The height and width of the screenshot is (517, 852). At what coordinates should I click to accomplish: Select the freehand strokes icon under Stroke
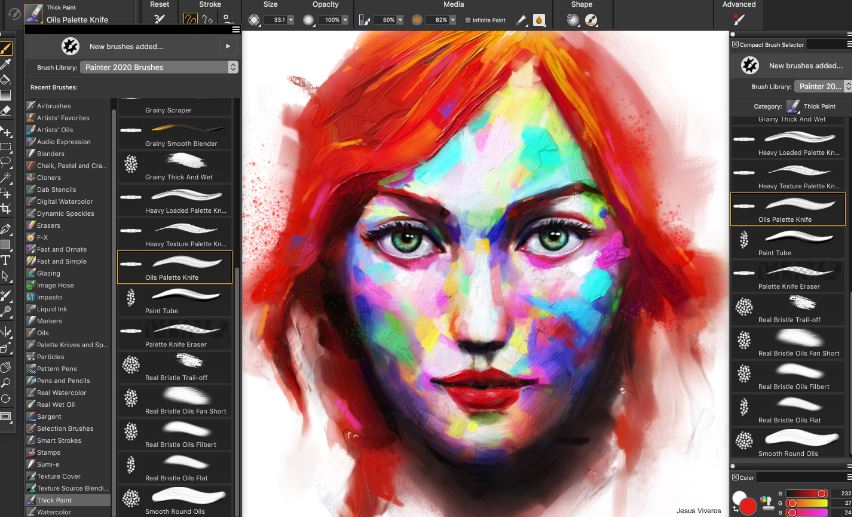pyautogui.click(x=190, y=20)
